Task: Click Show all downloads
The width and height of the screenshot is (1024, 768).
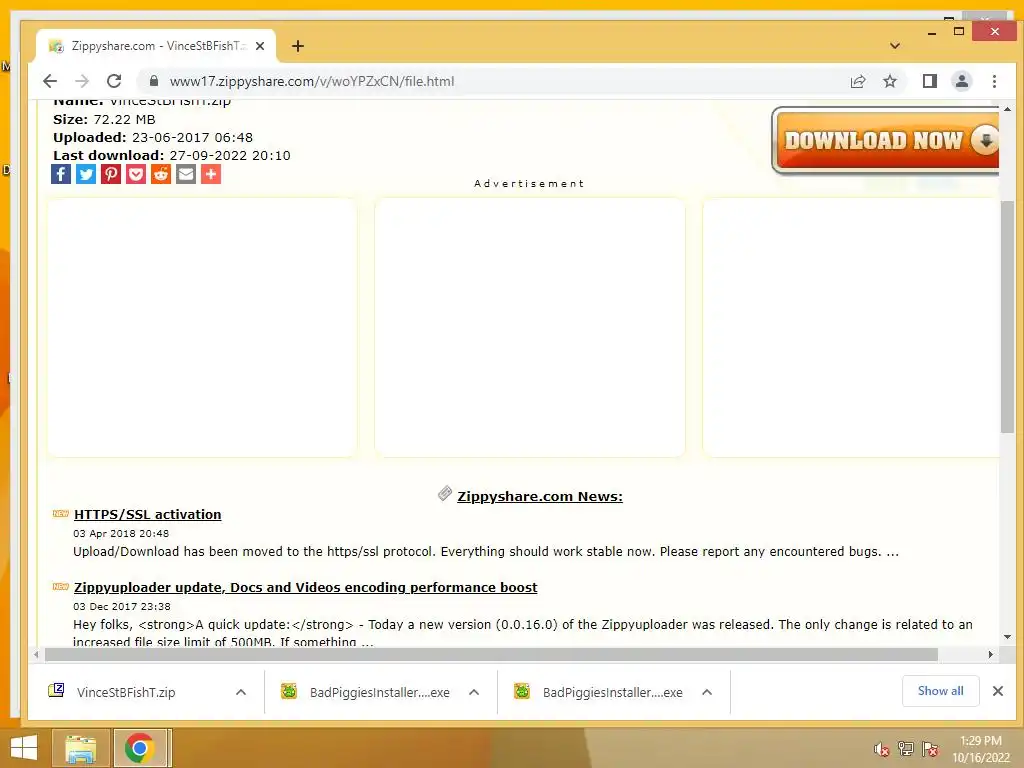Action: click(x=940, y=691)
